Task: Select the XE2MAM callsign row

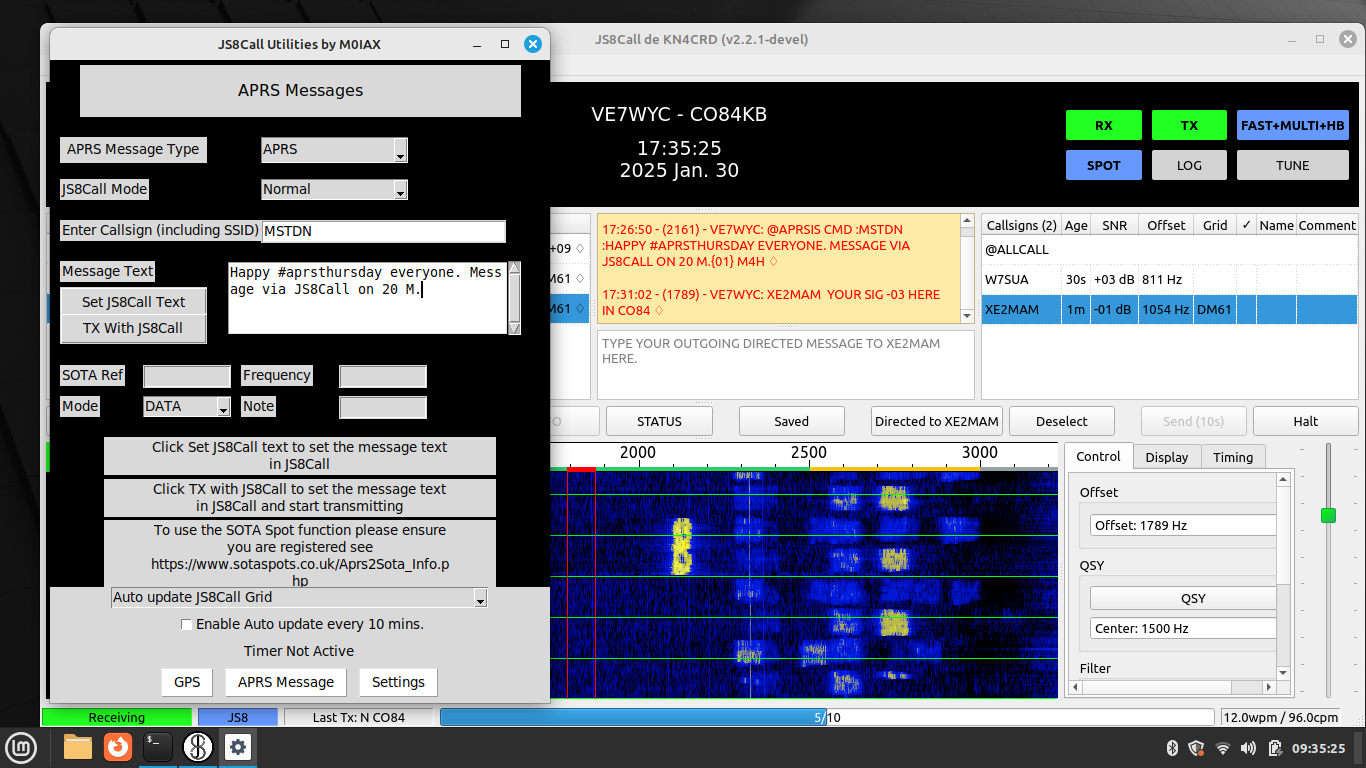Action: coord(1169,309)
